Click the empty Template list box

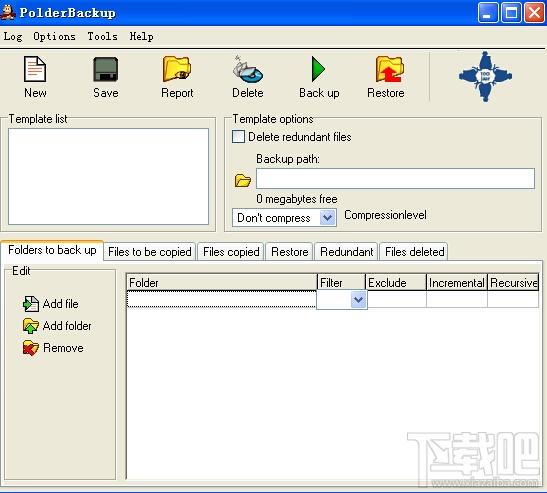(108, 177)
